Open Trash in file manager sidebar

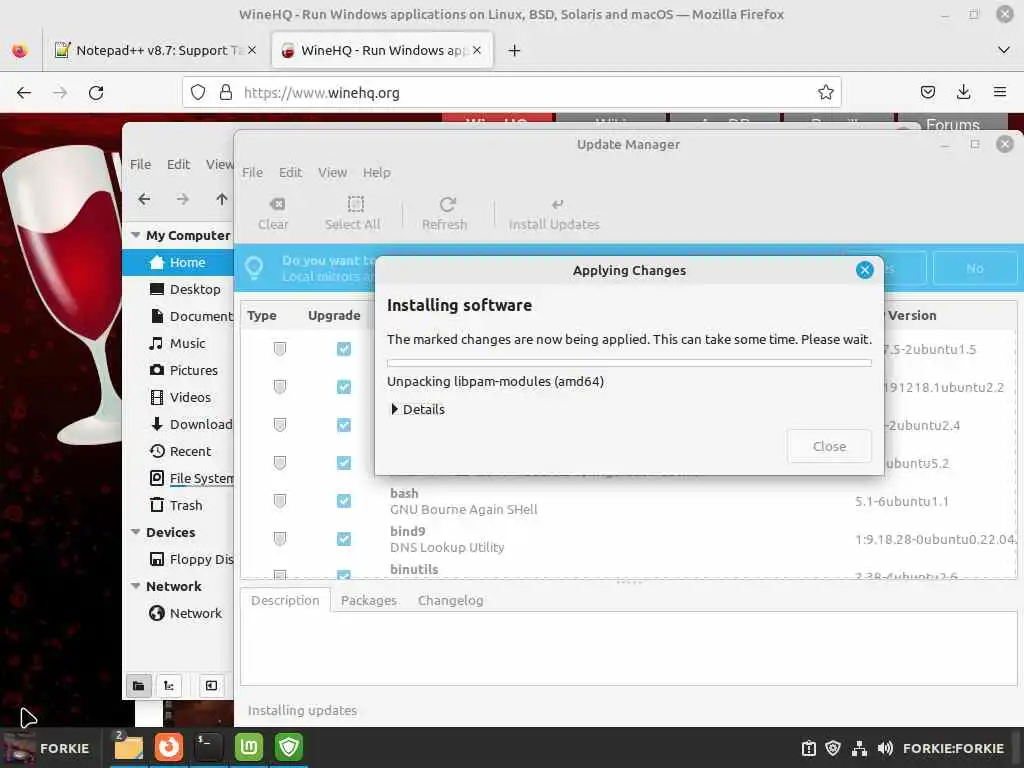click(178, 505)
